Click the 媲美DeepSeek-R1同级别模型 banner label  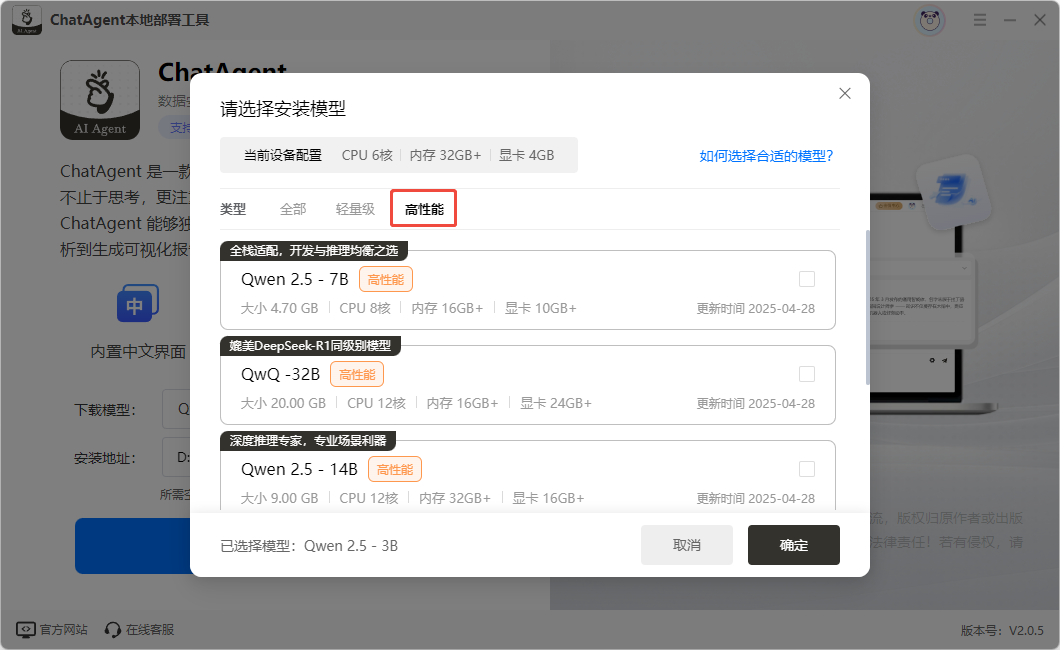click(310, 346)
